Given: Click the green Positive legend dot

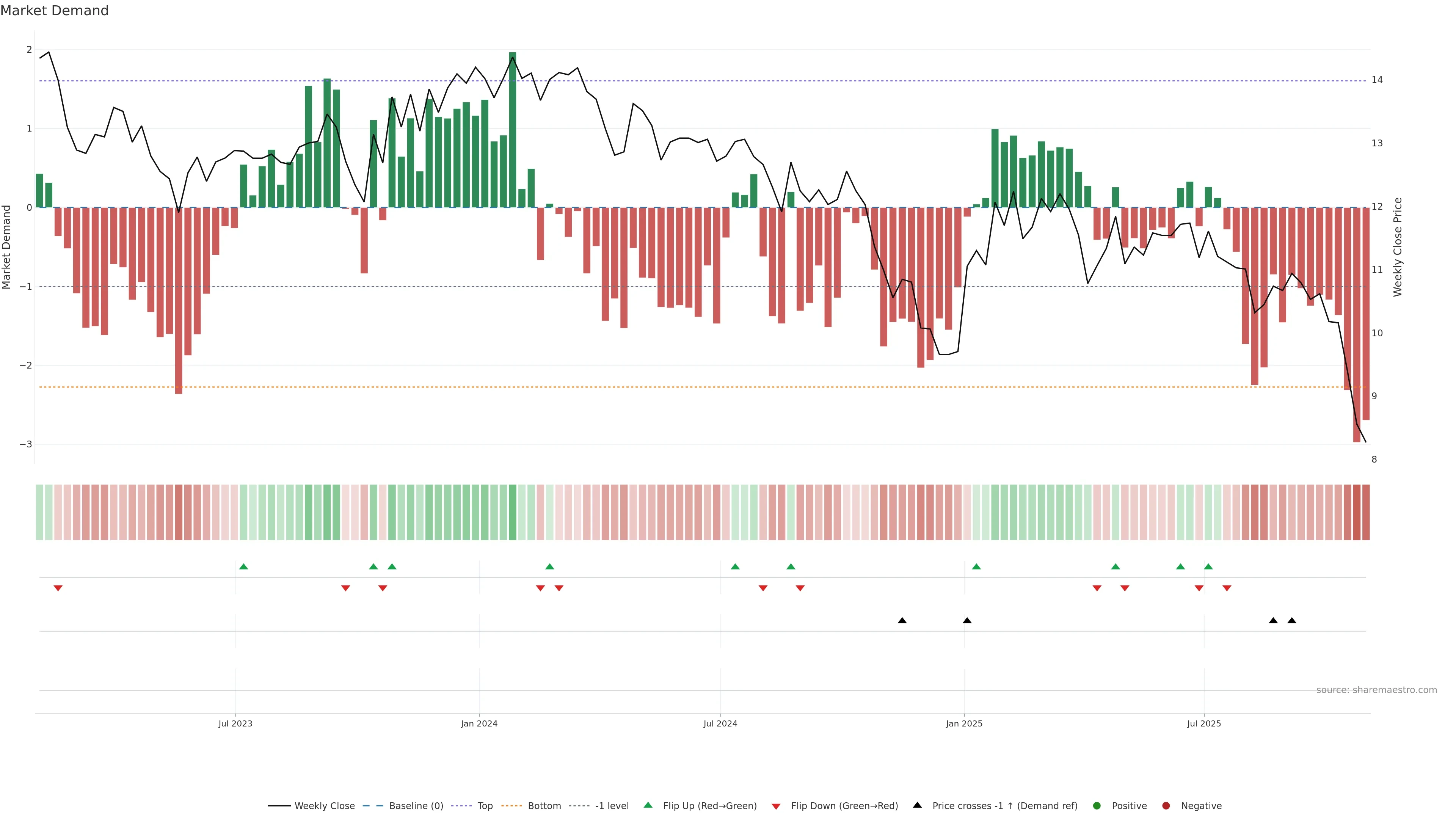Looking at the screenshot, I should pyautogui.click(x=1097, y=806).
